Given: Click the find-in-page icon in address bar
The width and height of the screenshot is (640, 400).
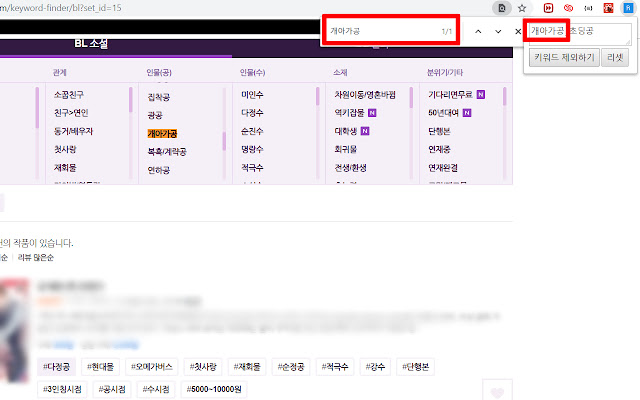Looking at the screenshot, I should [x=502, y=8].
